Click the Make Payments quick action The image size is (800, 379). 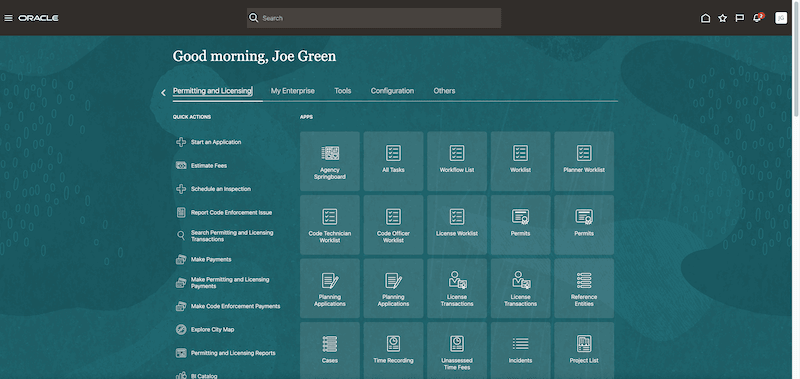[204, 260]
